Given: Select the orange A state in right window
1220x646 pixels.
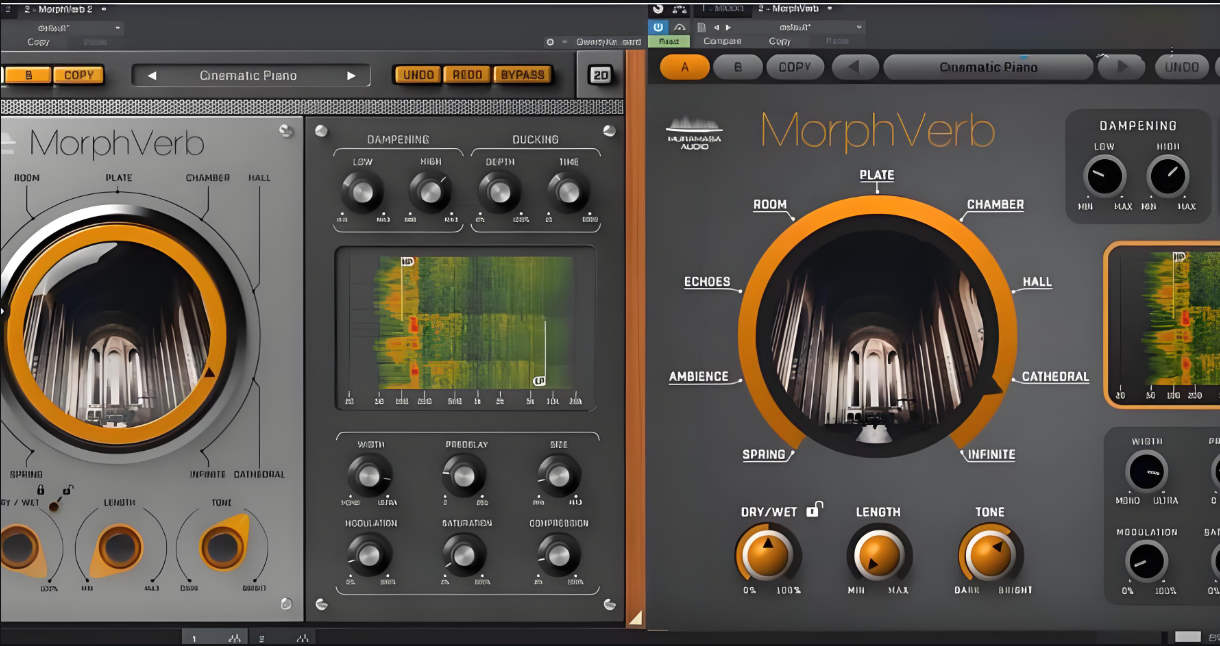Looking at the screenshot, I should tap(685, 67).
